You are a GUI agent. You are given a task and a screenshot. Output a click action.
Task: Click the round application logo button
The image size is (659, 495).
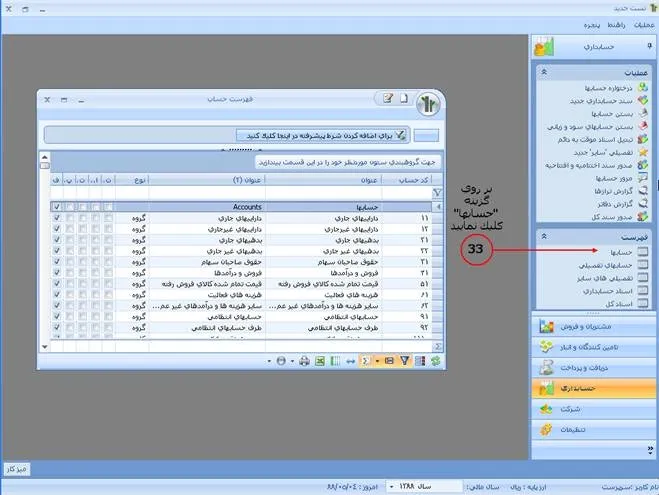(428, 104)
